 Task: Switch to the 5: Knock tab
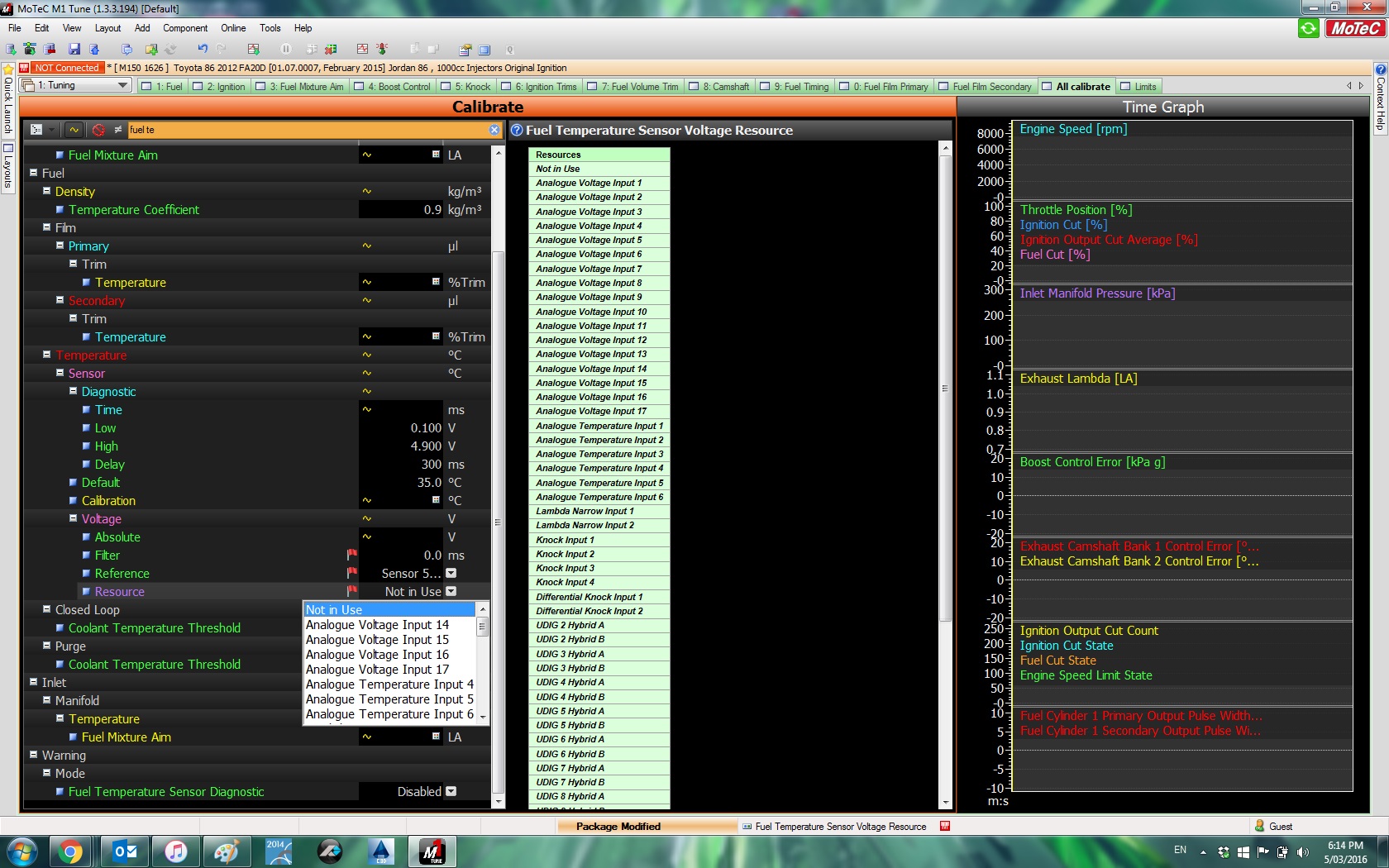pyautogui.click(x=466, y=86)
